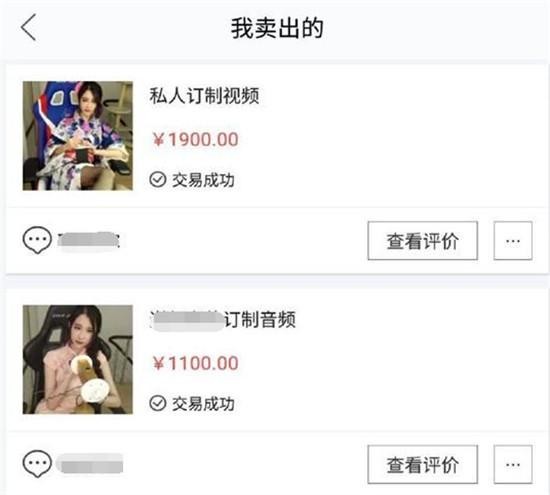Open blurred buyer name in second order
This screenshot has height=495, width=550.
tap(90, 464)
